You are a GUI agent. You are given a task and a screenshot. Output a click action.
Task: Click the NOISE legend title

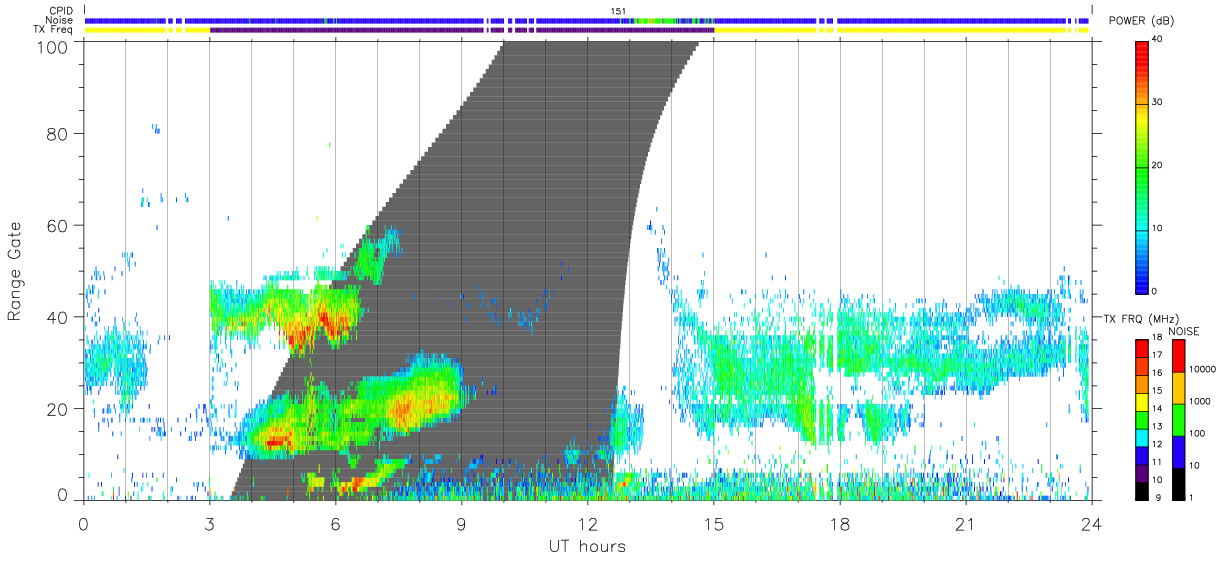pyautogui.click(x=1183, y=331)
